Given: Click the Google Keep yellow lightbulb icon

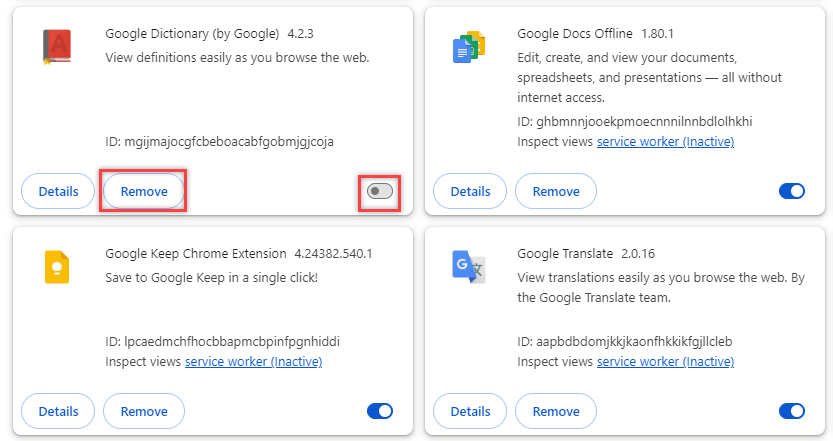Looking at the screenshot, I should [x=57, y=267].
